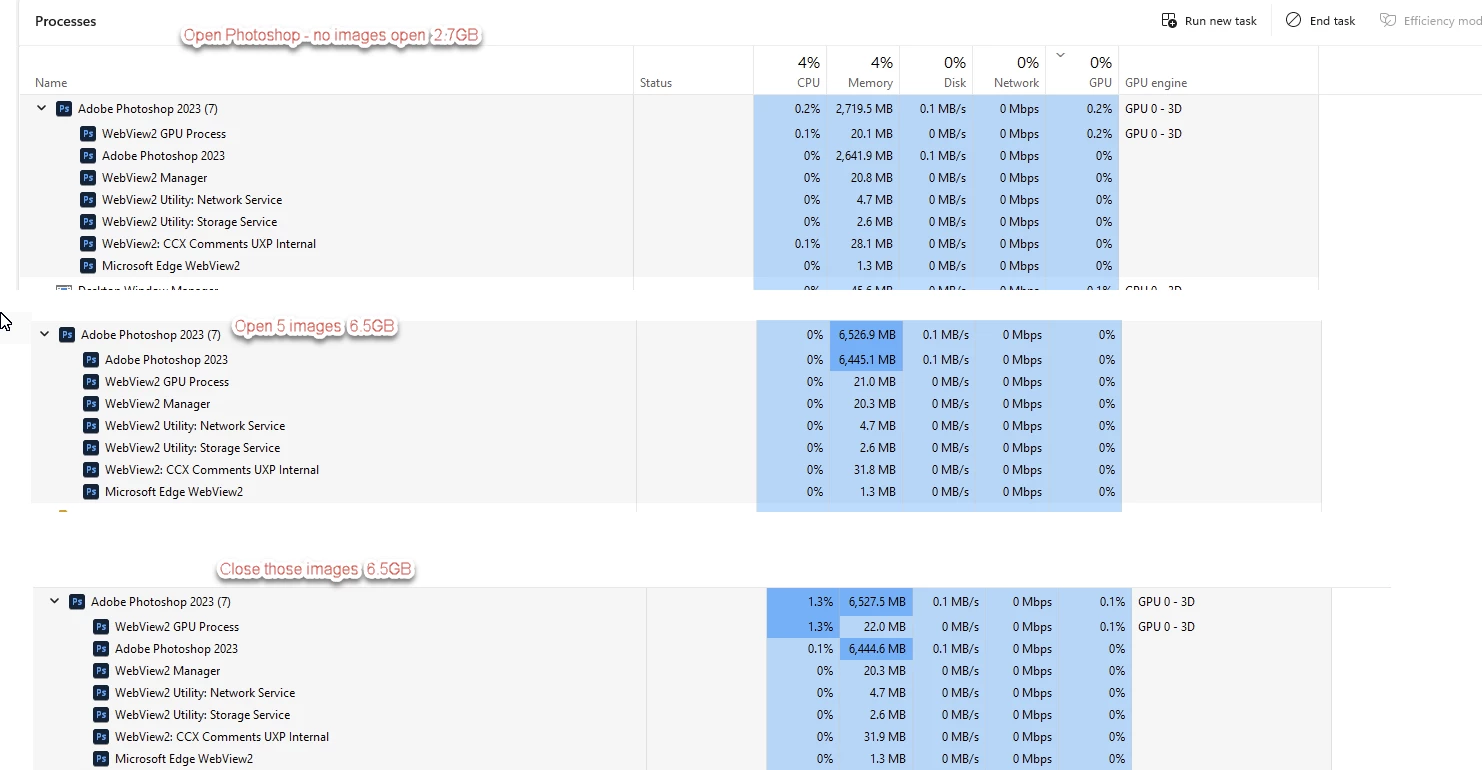Click Ps icon of WebView2 GPU Process at 21.0 MB

click(91, 382)
